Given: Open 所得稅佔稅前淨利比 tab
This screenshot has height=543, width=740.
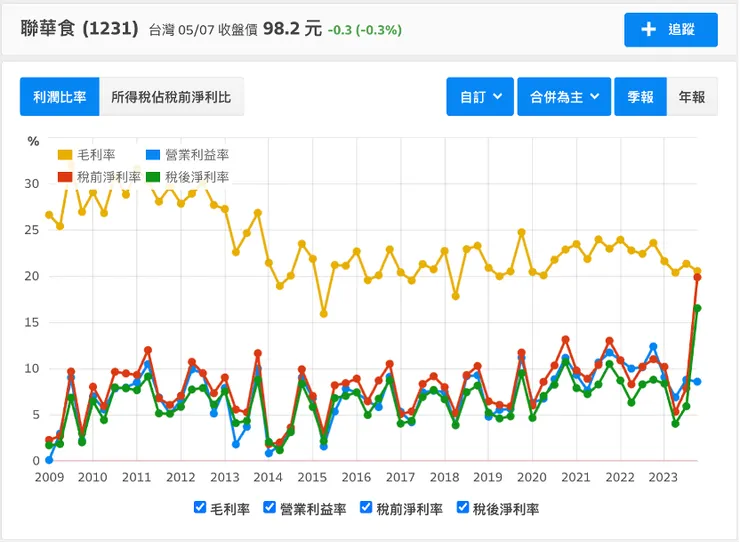Looking at the screenshot, I should pos(171,97).
